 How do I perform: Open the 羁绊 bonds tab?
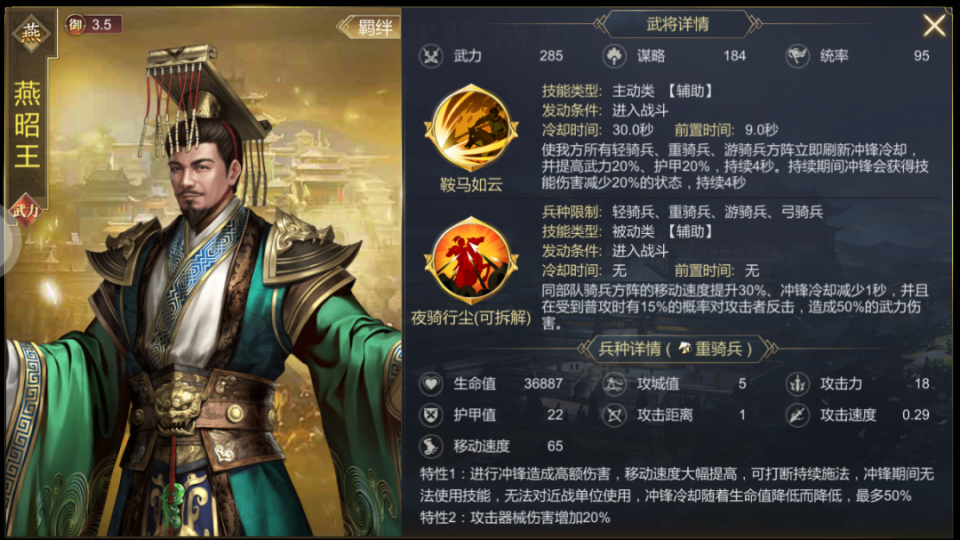pos(369,27)
